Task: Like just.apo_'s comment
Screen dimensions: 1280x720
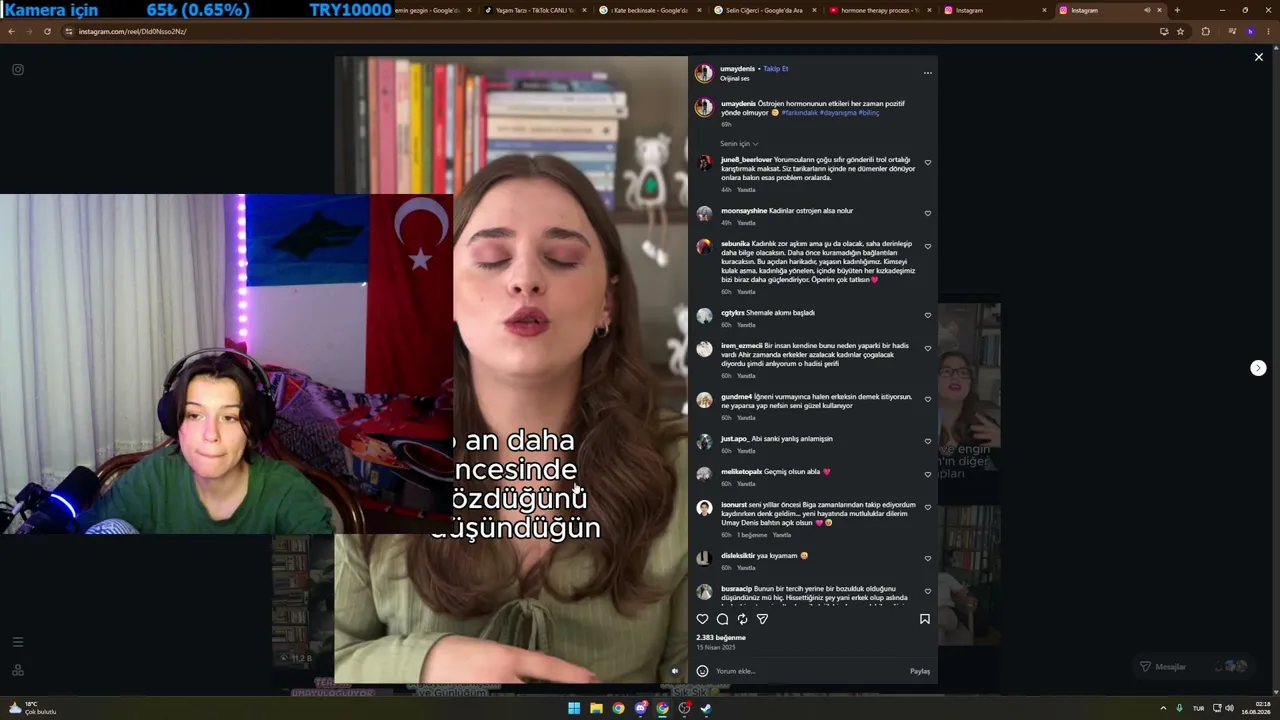Action: click(927, 441)
